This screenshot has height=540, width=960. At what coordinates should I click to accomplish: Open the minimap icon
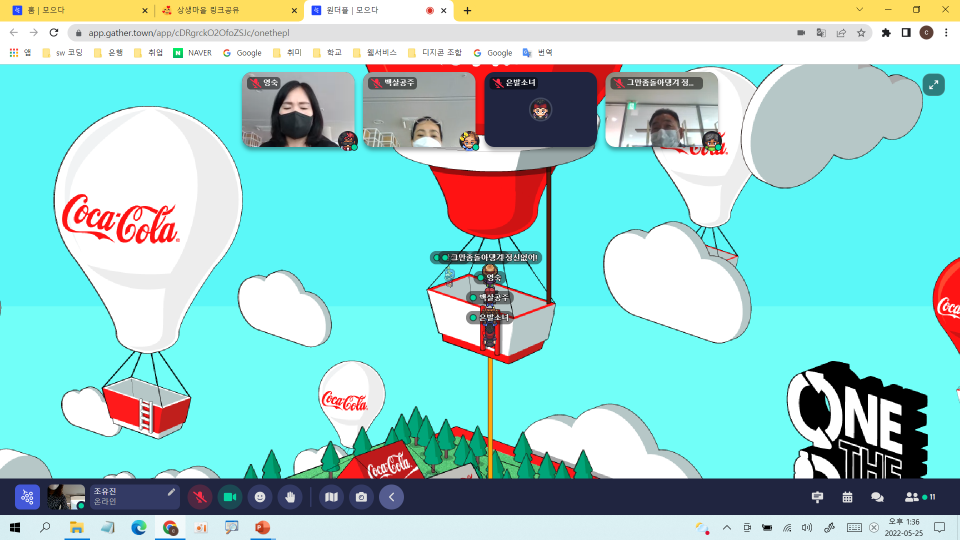pos(331,497)
